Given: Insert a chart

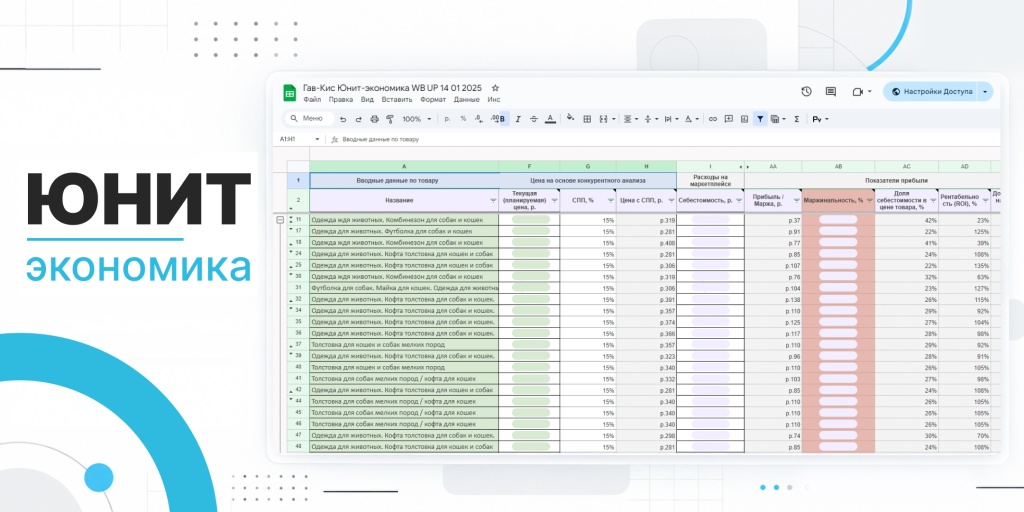Looking at the screenshot, I should point(744,119).
